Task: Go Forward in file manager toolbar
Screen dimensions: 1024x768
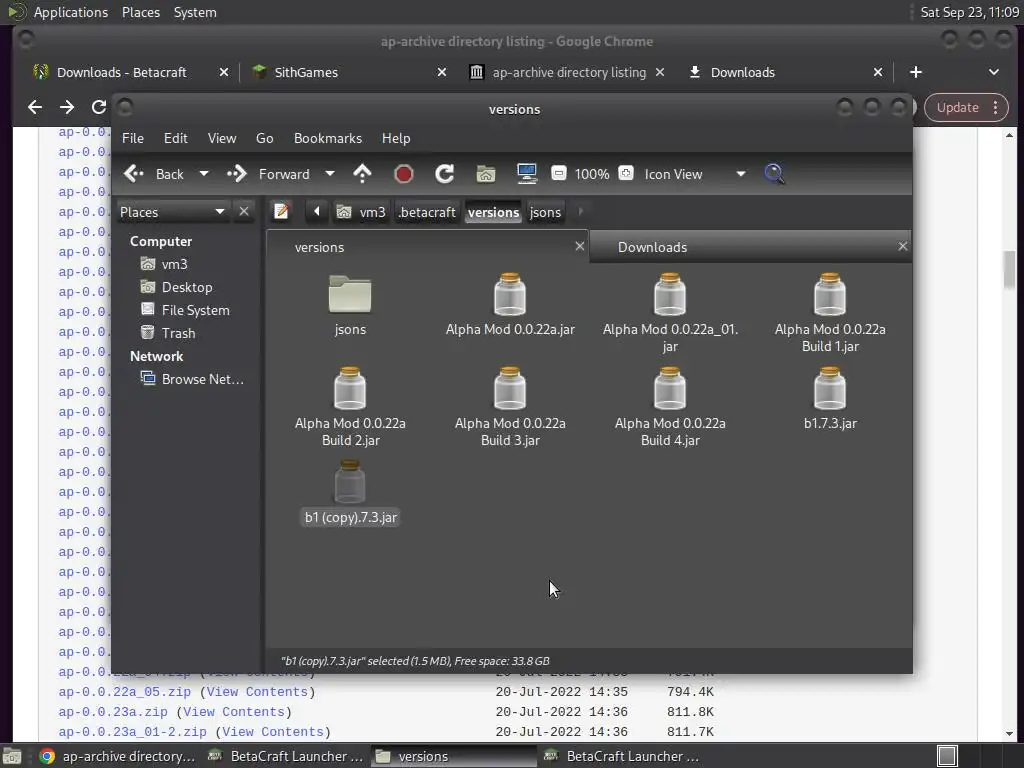Action: click(268, 174)
